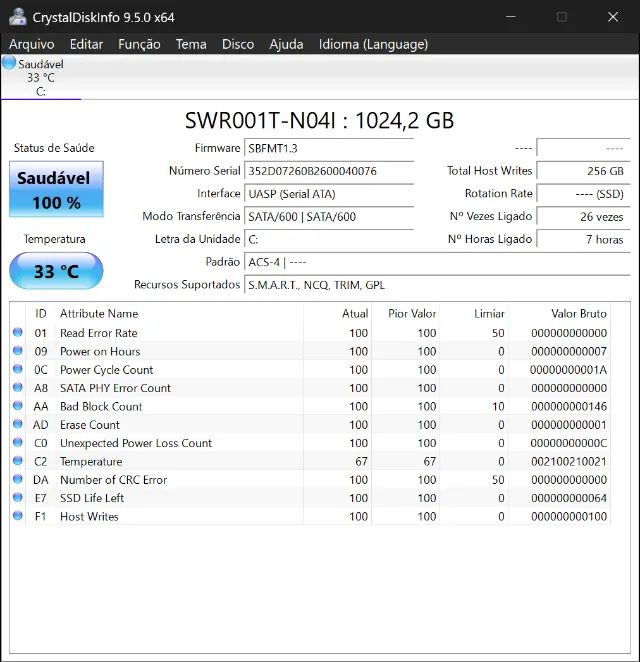Image resolution: width=640 pixels, height=662 pixels.
Task: Select the Power Cycle Count attribute name
Action: (x=106, y=369)
